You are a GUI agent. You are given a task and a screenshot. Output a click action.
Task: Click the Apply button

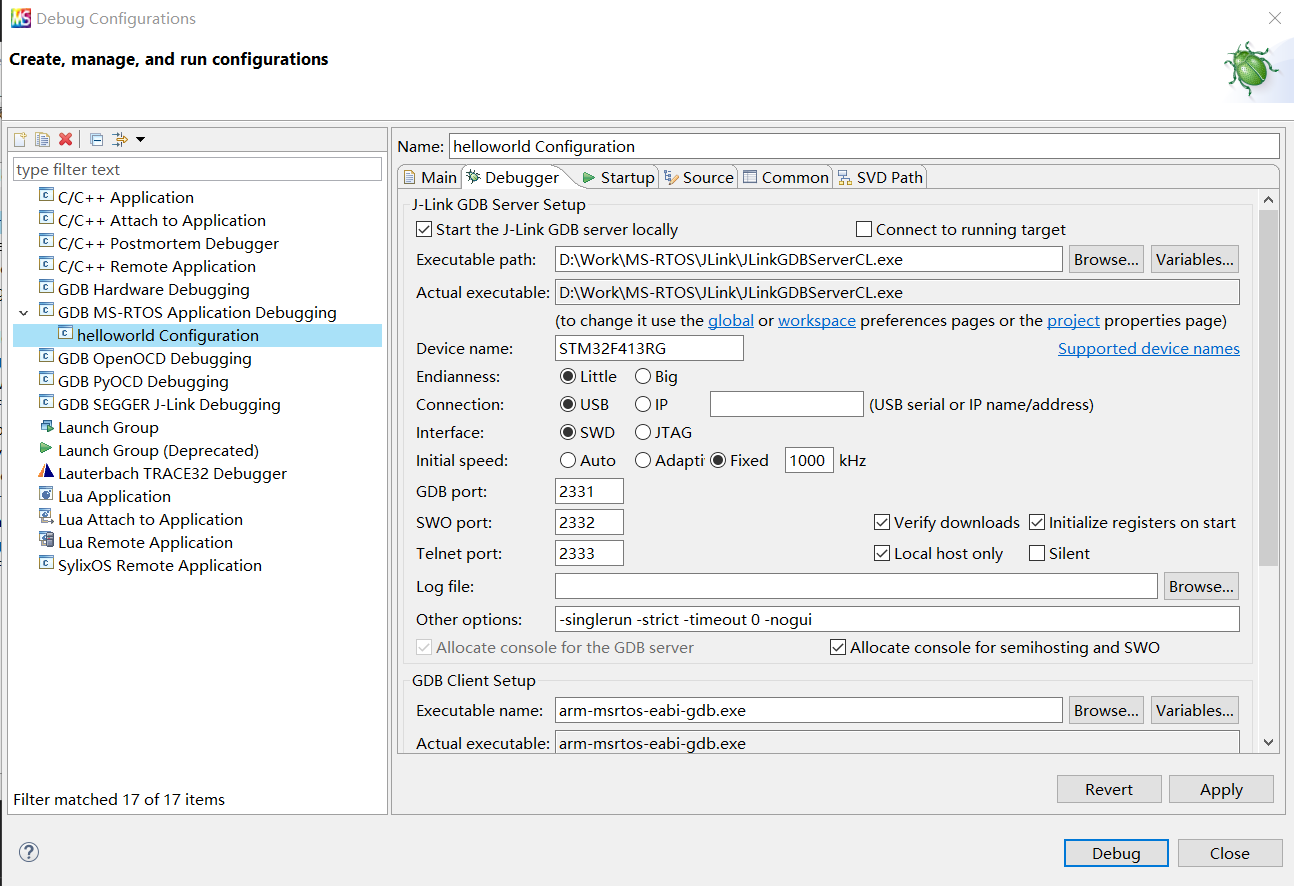pos(1220,790)
